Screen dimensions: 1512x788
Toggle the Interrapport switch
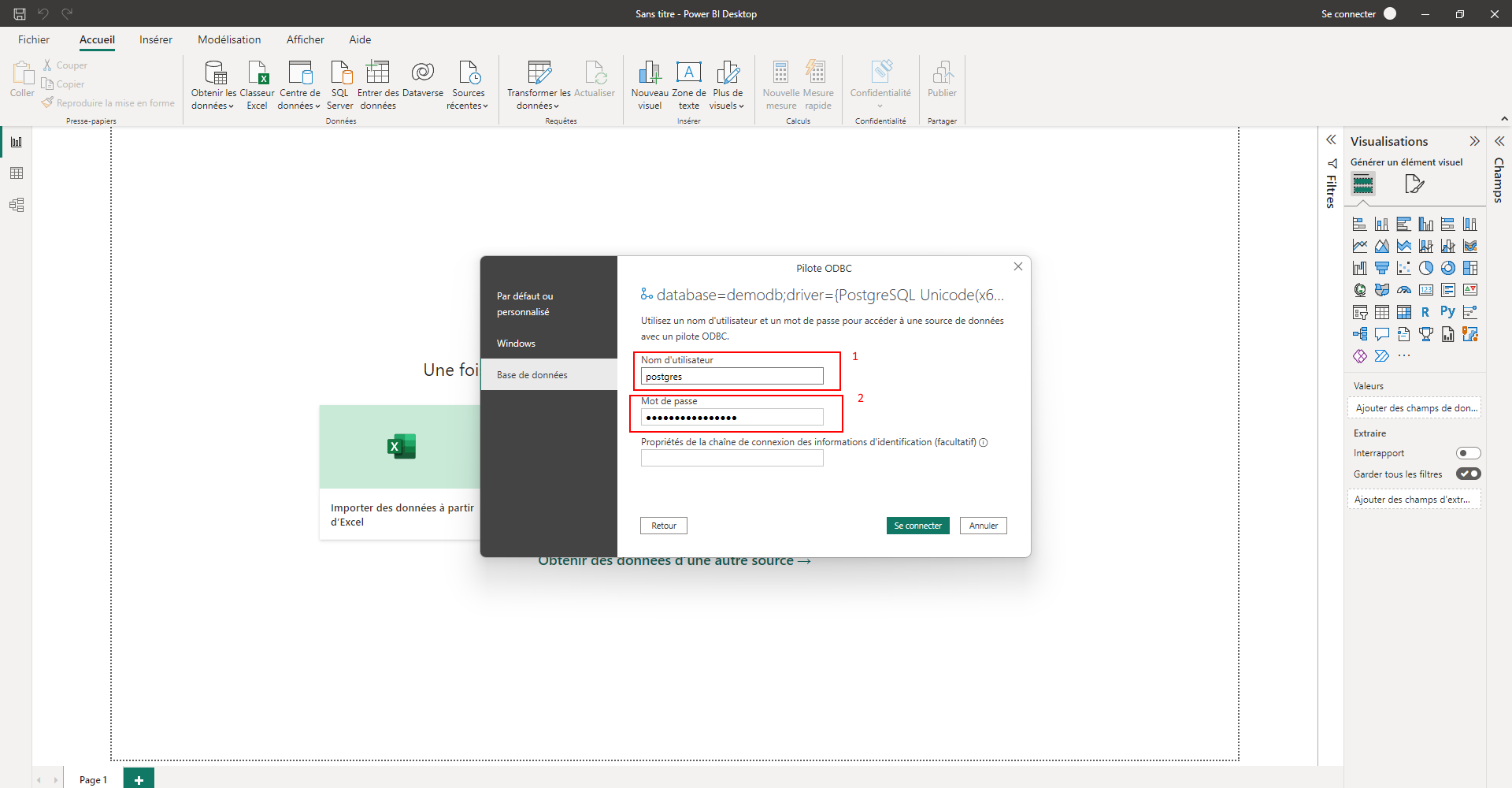1468,453
